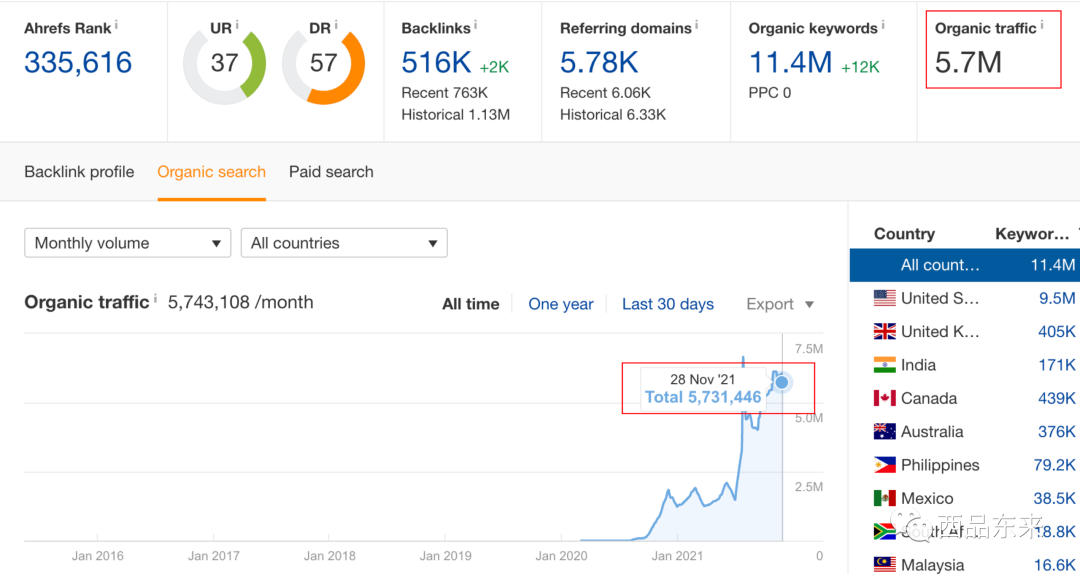This screenshot has height=574, width=1080.
Task: Open the 516K backlinks link
Action: tap(436, 63)
